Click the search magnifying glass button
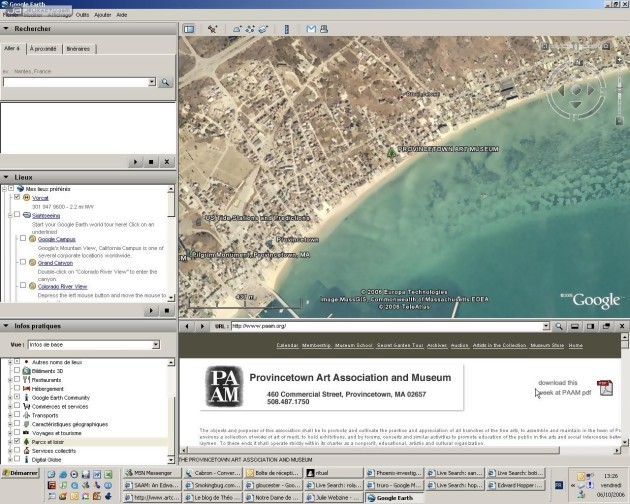 pyautogui.click(x=166, y=82)
